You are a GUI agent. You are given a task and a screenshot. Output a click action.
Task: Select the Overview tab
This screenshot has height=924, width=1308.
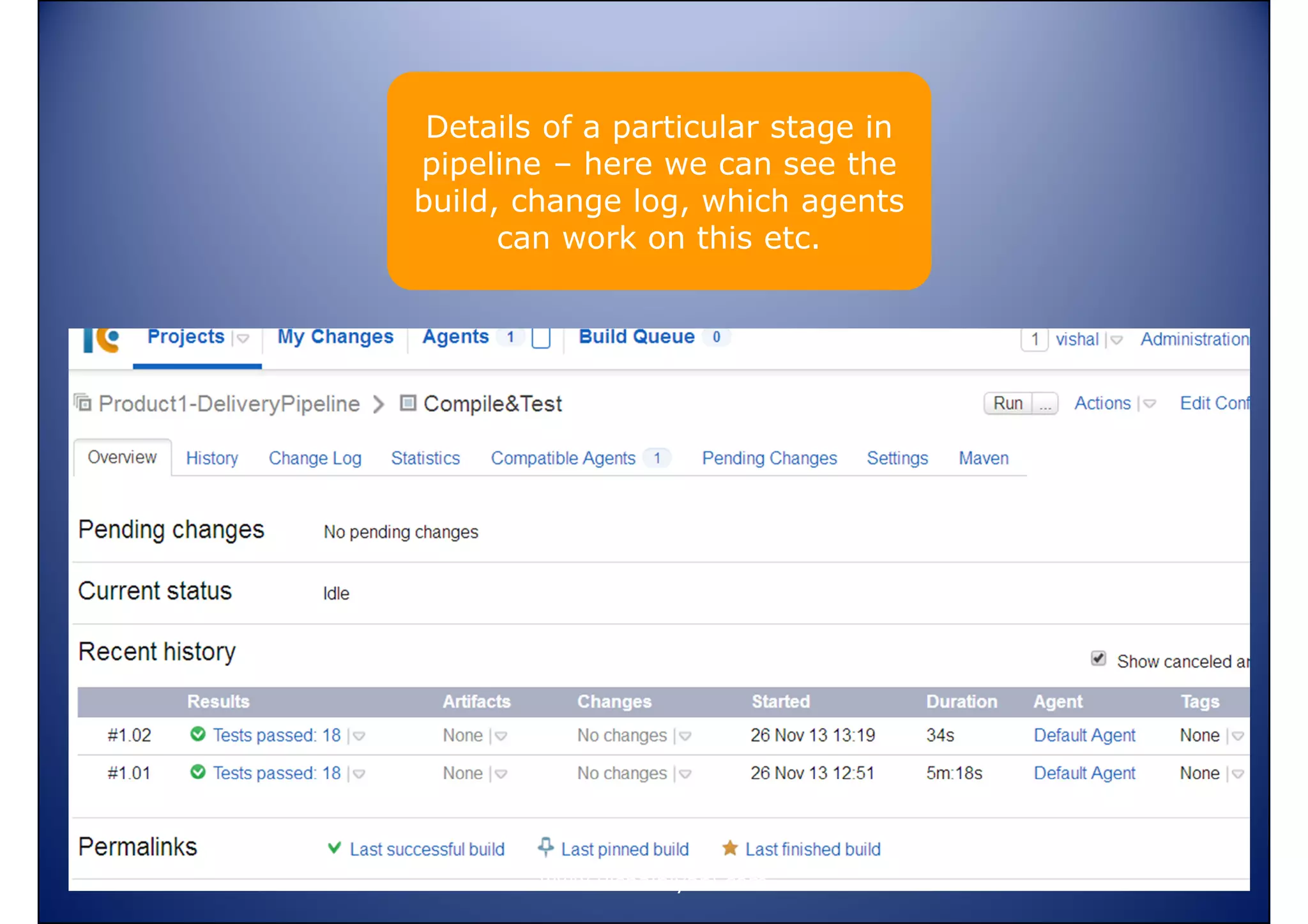(x=122, y=457)
